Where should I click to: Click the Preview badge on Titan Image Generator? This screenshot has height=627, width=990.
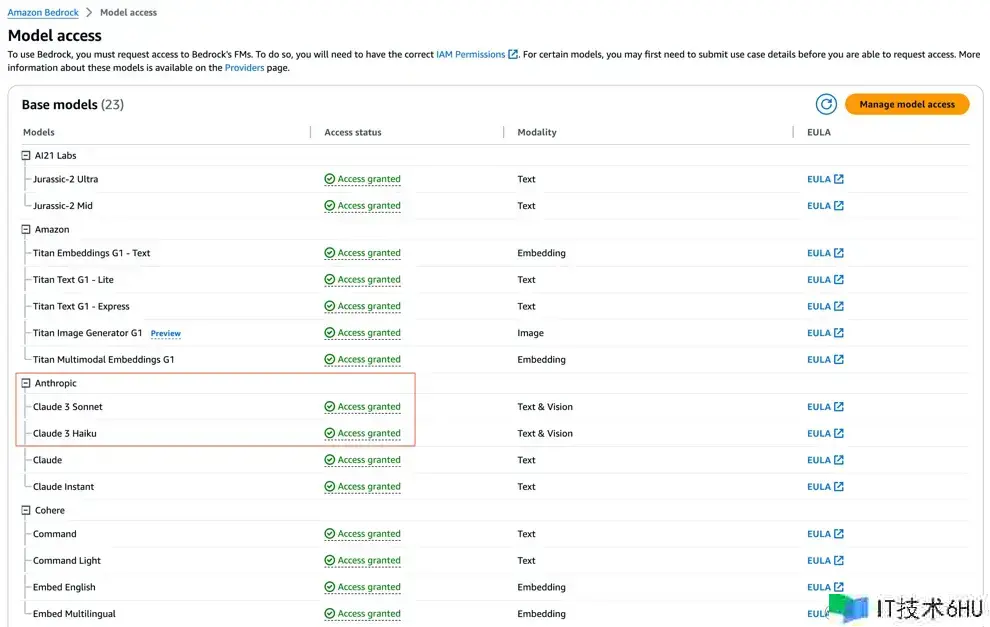(x=166, y=334)
